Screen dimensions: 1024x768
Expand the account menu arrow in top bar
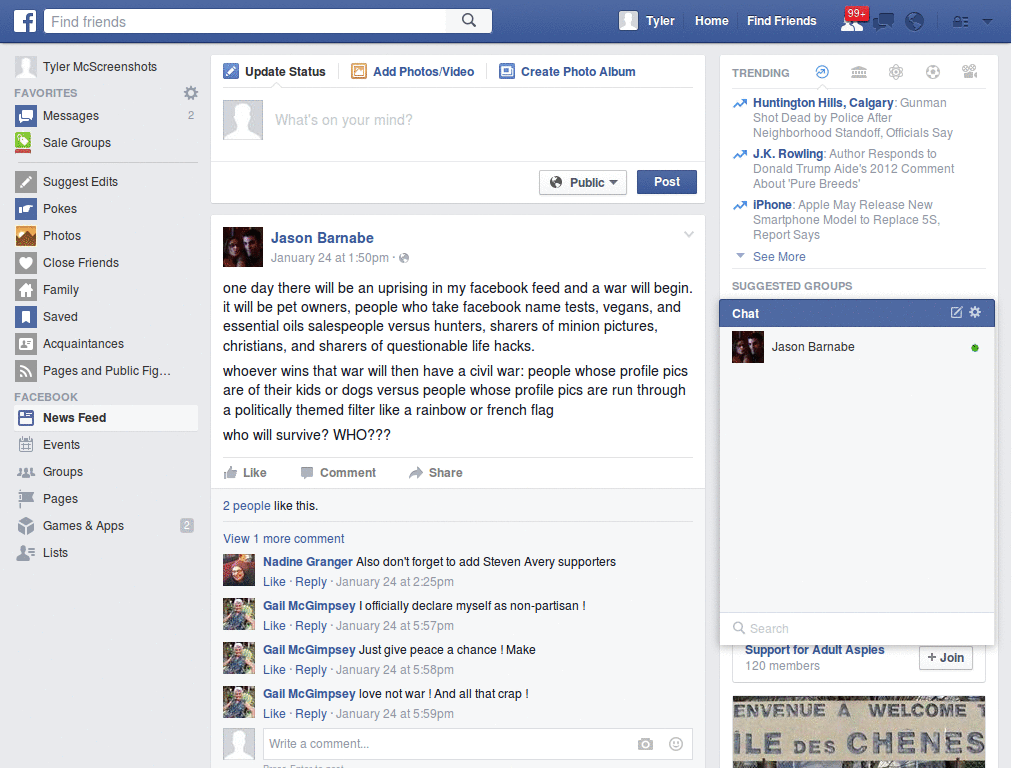coord(987,22)
